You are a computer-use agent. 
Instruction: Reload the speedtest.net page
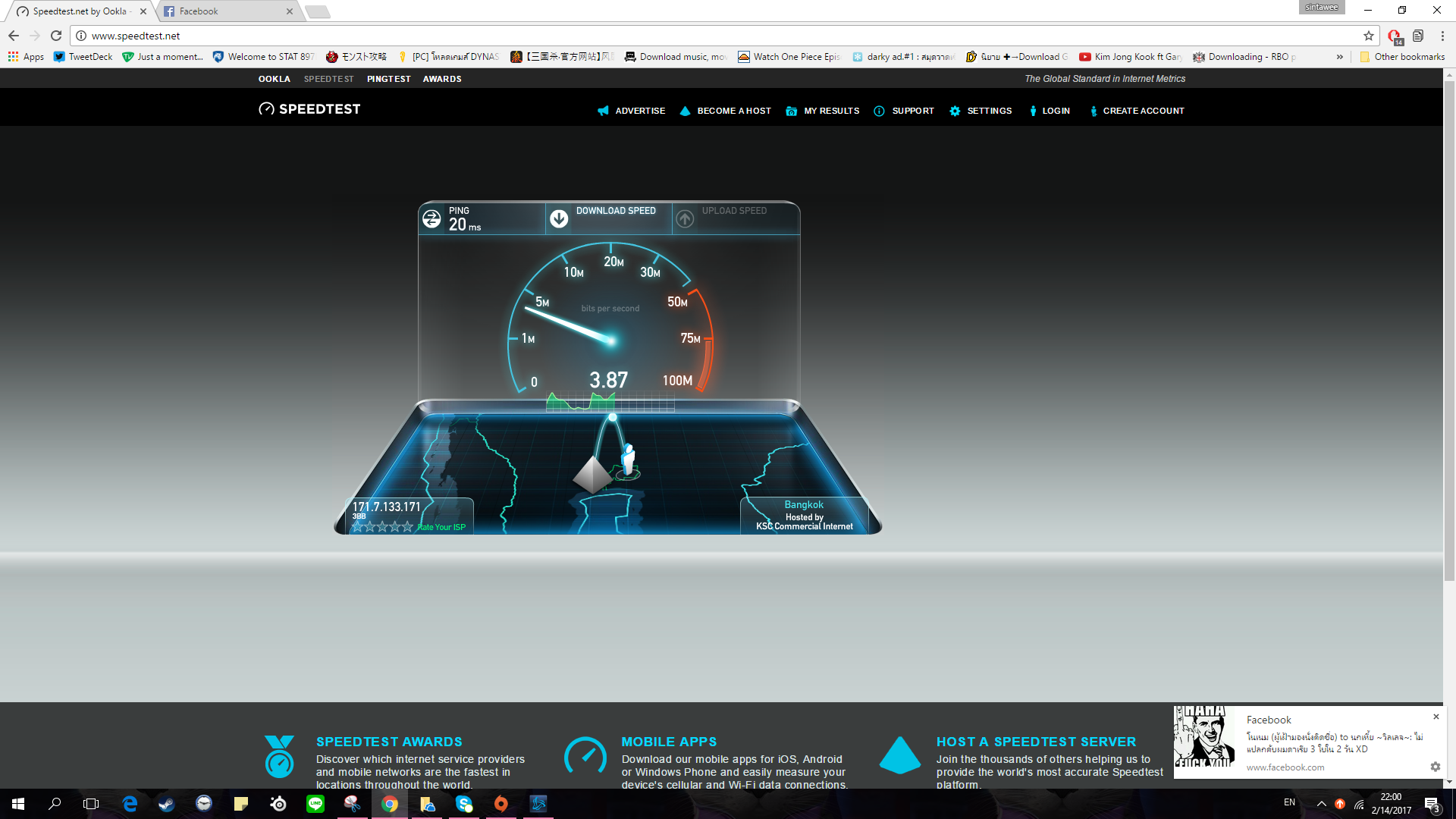coord(56,36)
